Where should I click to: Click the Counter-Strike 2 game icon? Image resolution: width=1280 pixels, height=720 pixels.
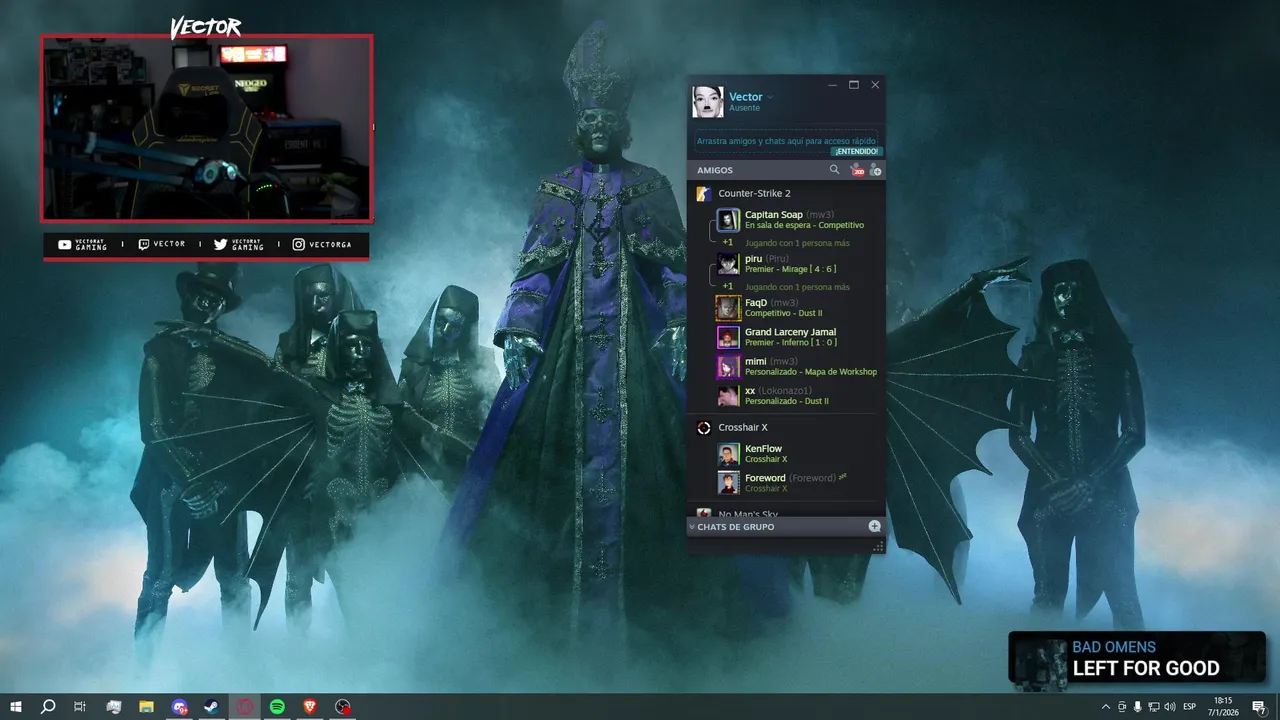pyautogui.click(x=704, y=193)
